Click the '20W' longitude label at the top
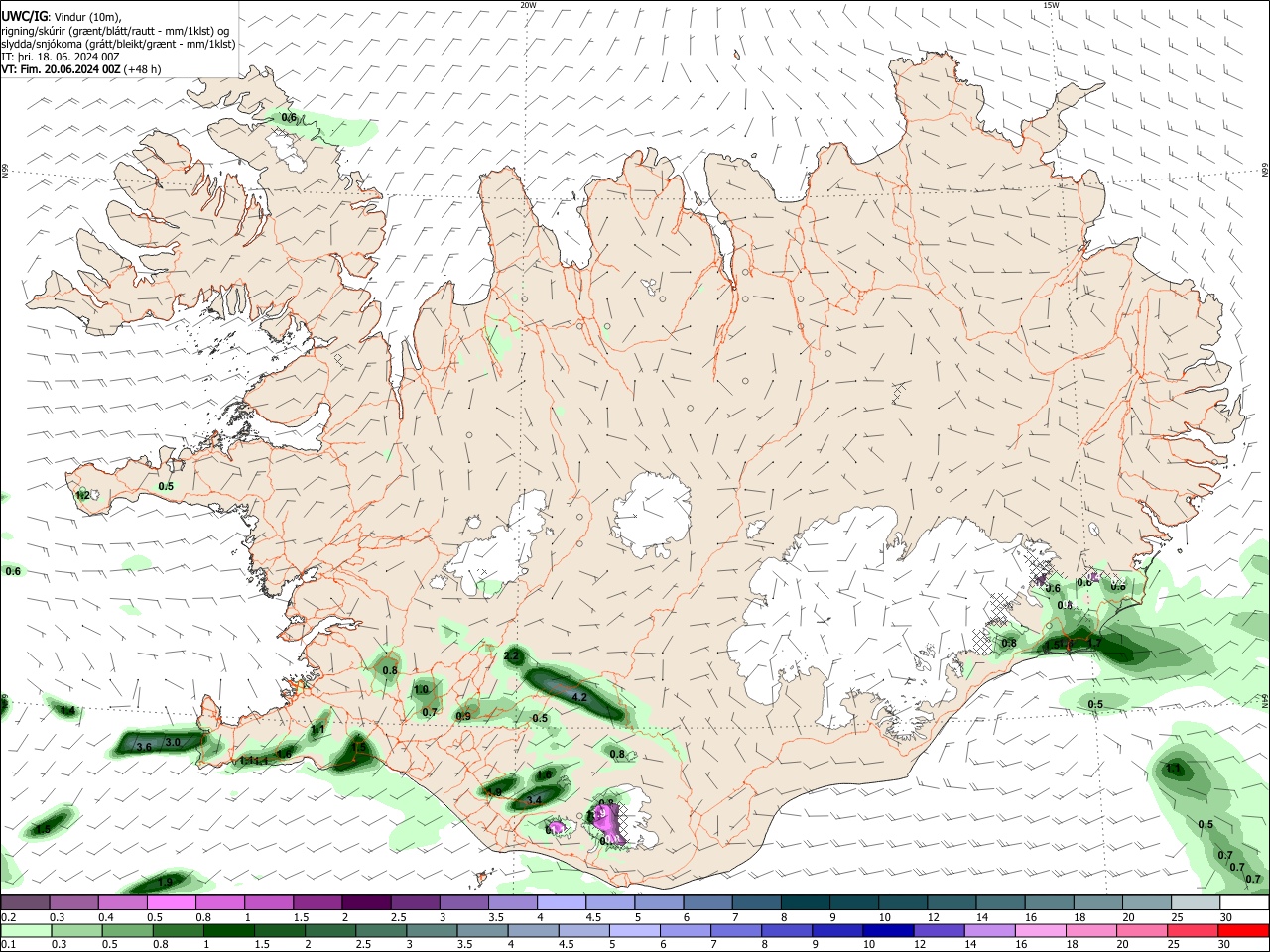Viewport: 1270px width, 952px height. pos(528,5)
